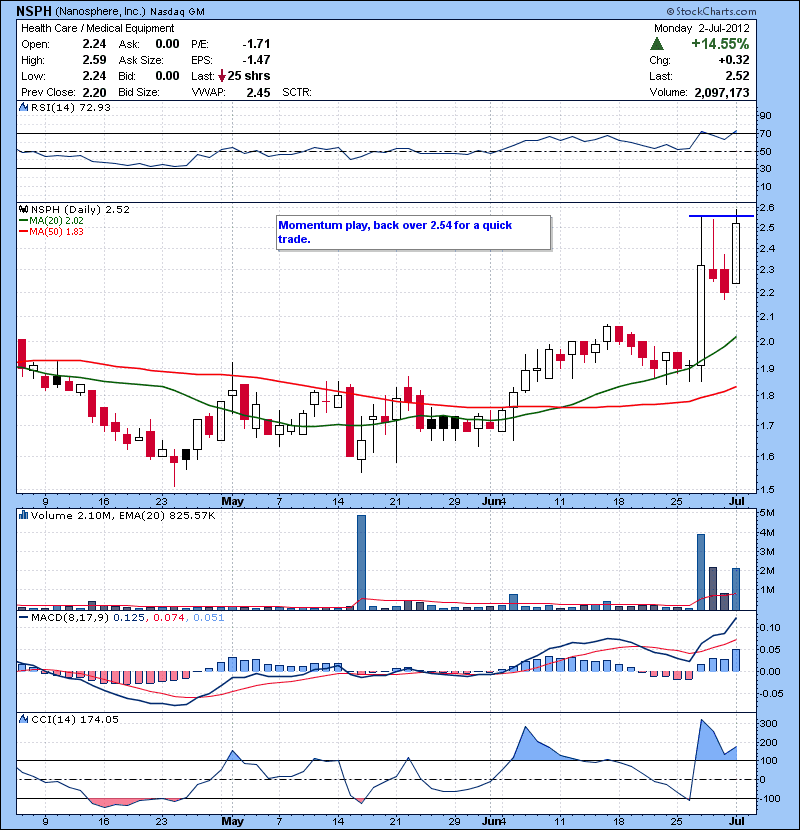Click the NSPH ticker symbol title
Image resolution: width=800 pixels, height=830 pixels.
[x=34, y=11]
